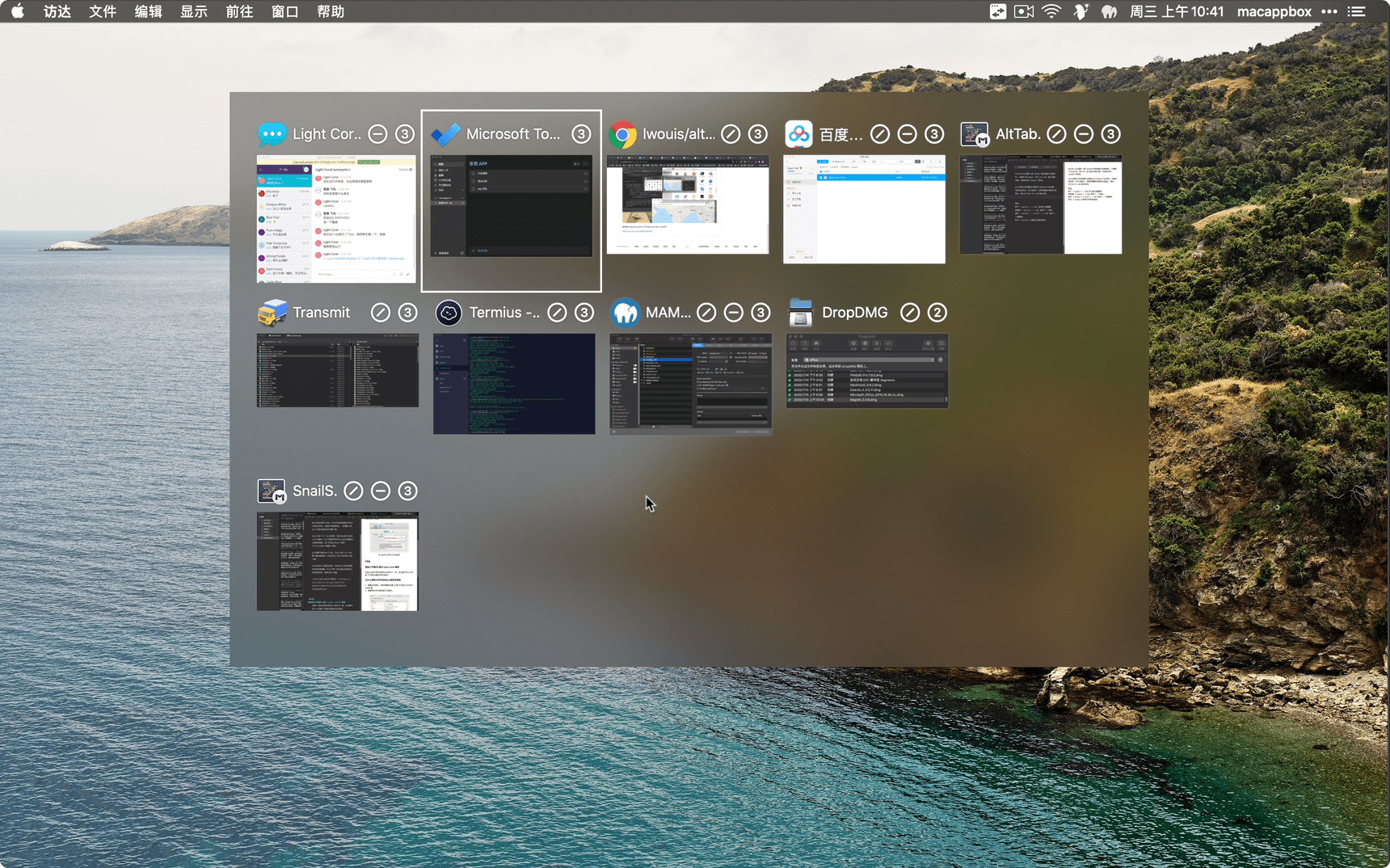
Task: Click the hidden slash indicator for MAM...
Action: (706, 313)
